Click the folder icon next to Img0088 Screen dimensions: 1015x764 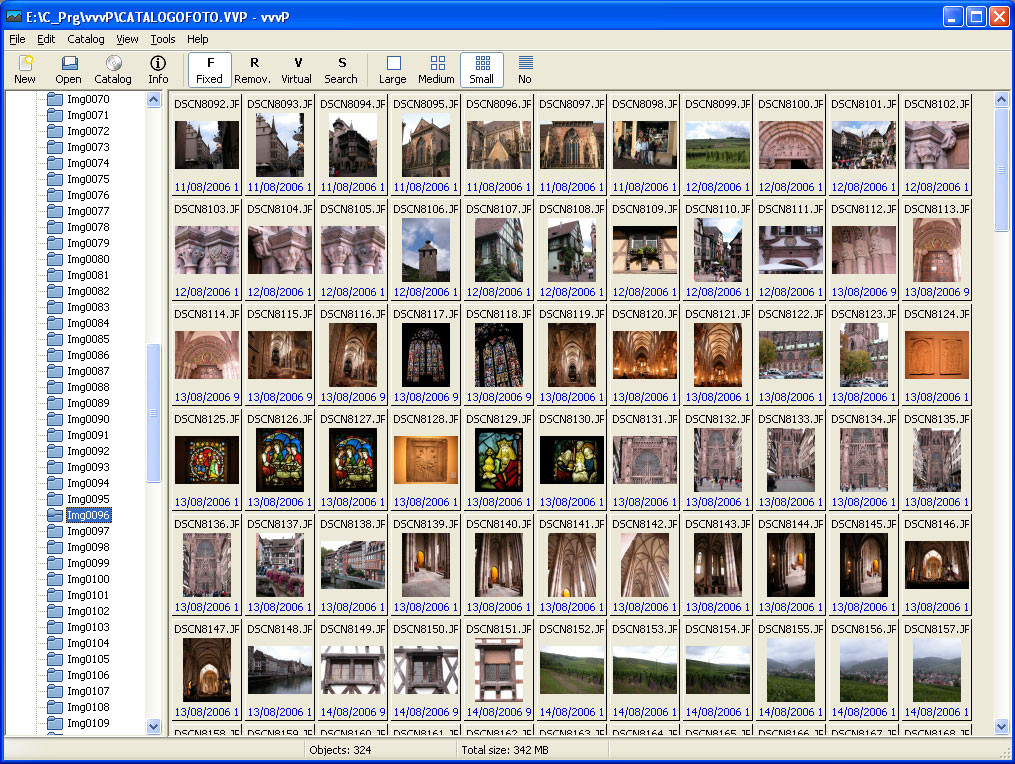click(55, 387)
